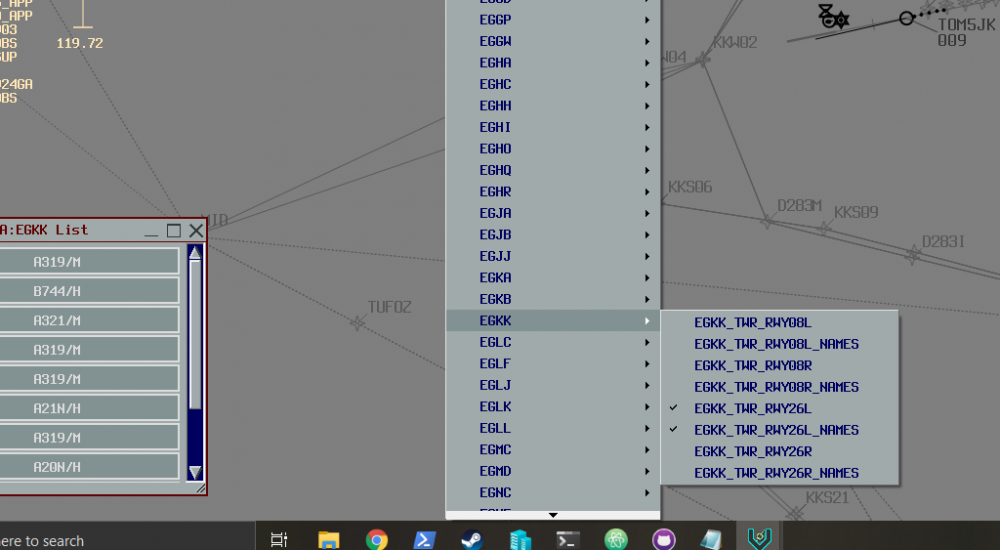Open PowerShell from the taskbar
Image resolution: width=1000 pixels, height=550 pixels.
tap(424, 540)
